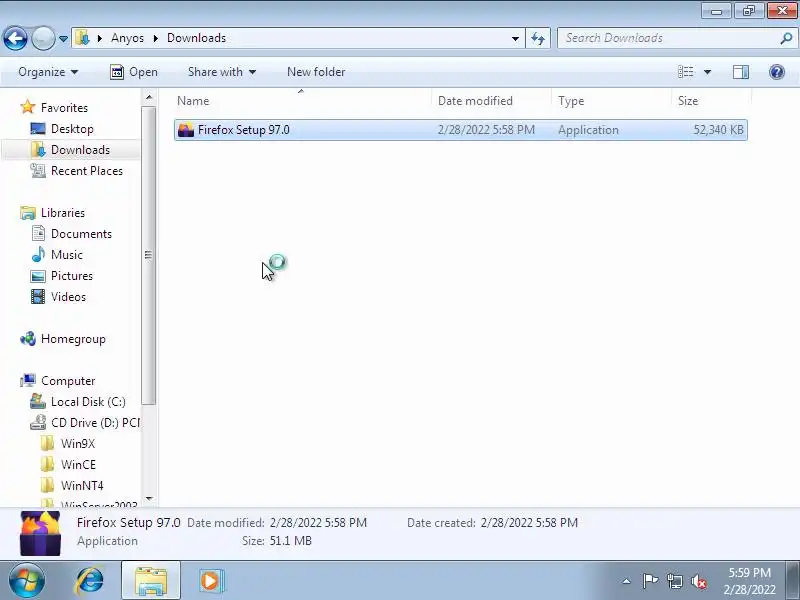This screenshot has height=600, width=800.
Task: Click the large Firefox icon in details pane
Action: tap(40, 533)
